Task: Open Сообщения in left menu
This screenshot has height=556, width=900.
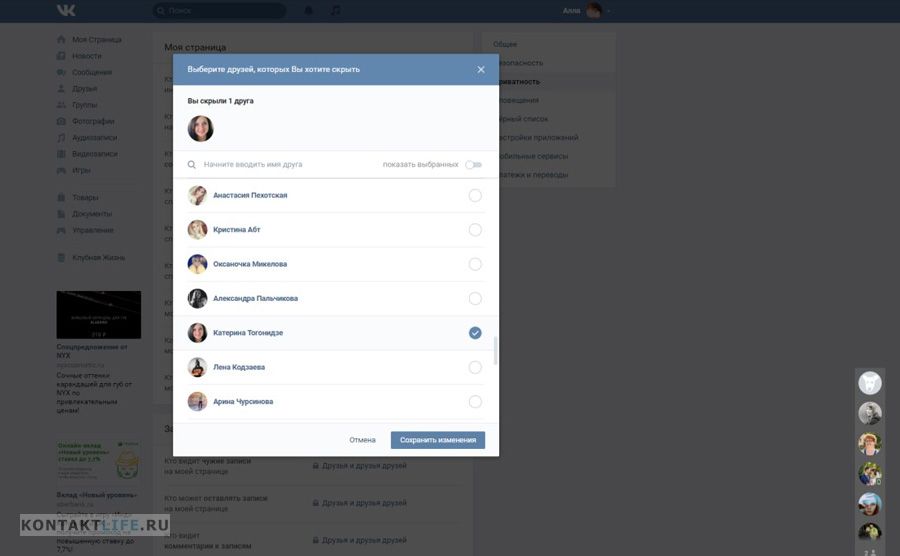Action: click(x=92, y=72)
